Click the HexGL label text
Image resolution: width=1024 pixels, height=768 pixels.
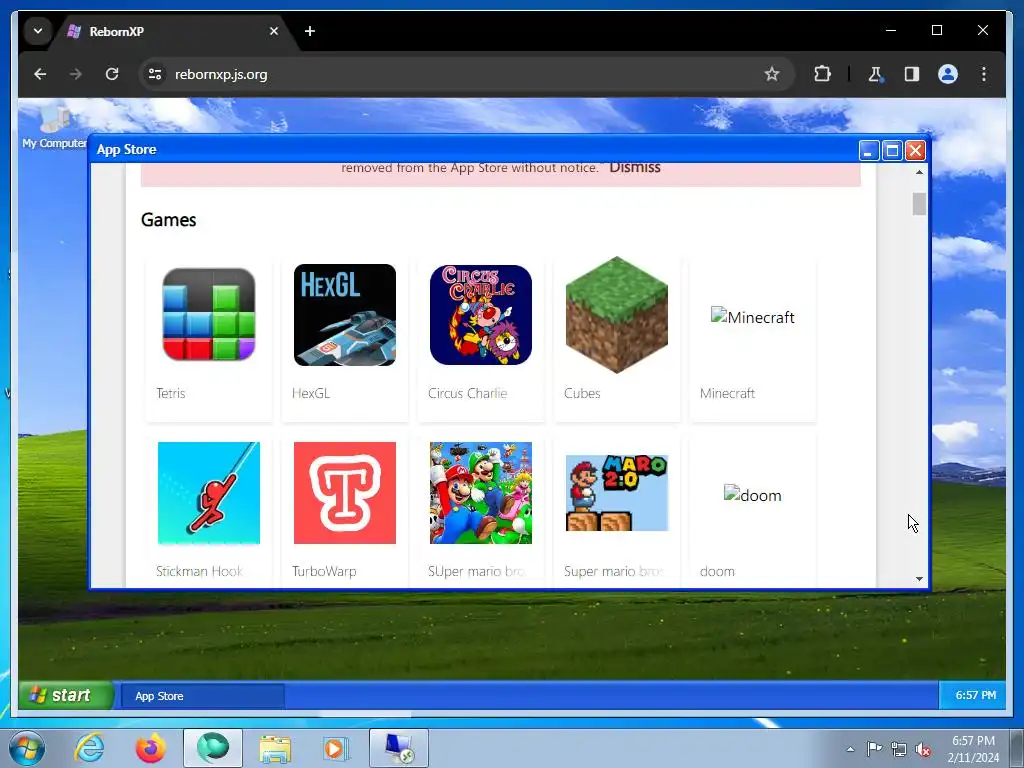(x=311, y=393)
